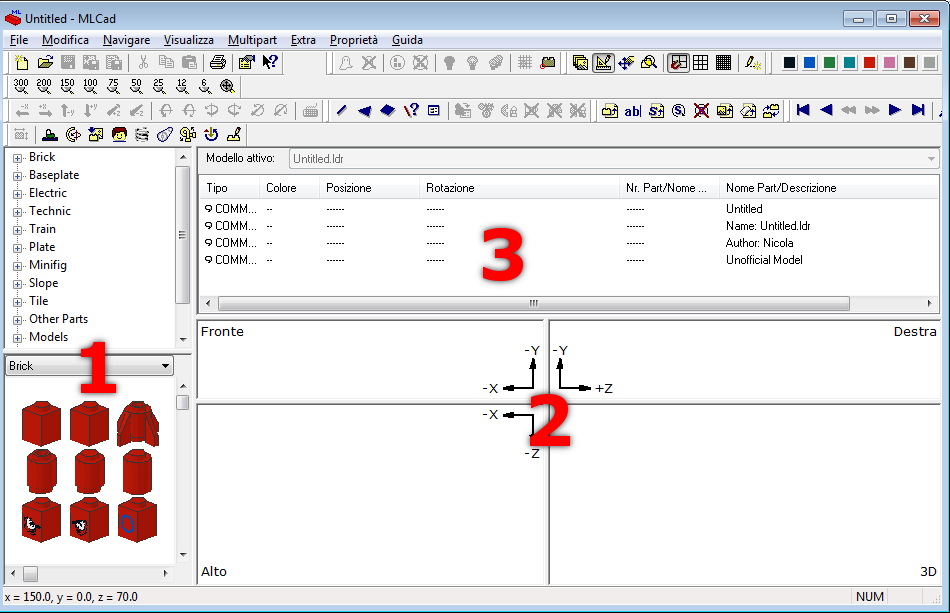Expand the Minifig category in tree
This screenshot has height=613, width=950.
coord(17,265)
